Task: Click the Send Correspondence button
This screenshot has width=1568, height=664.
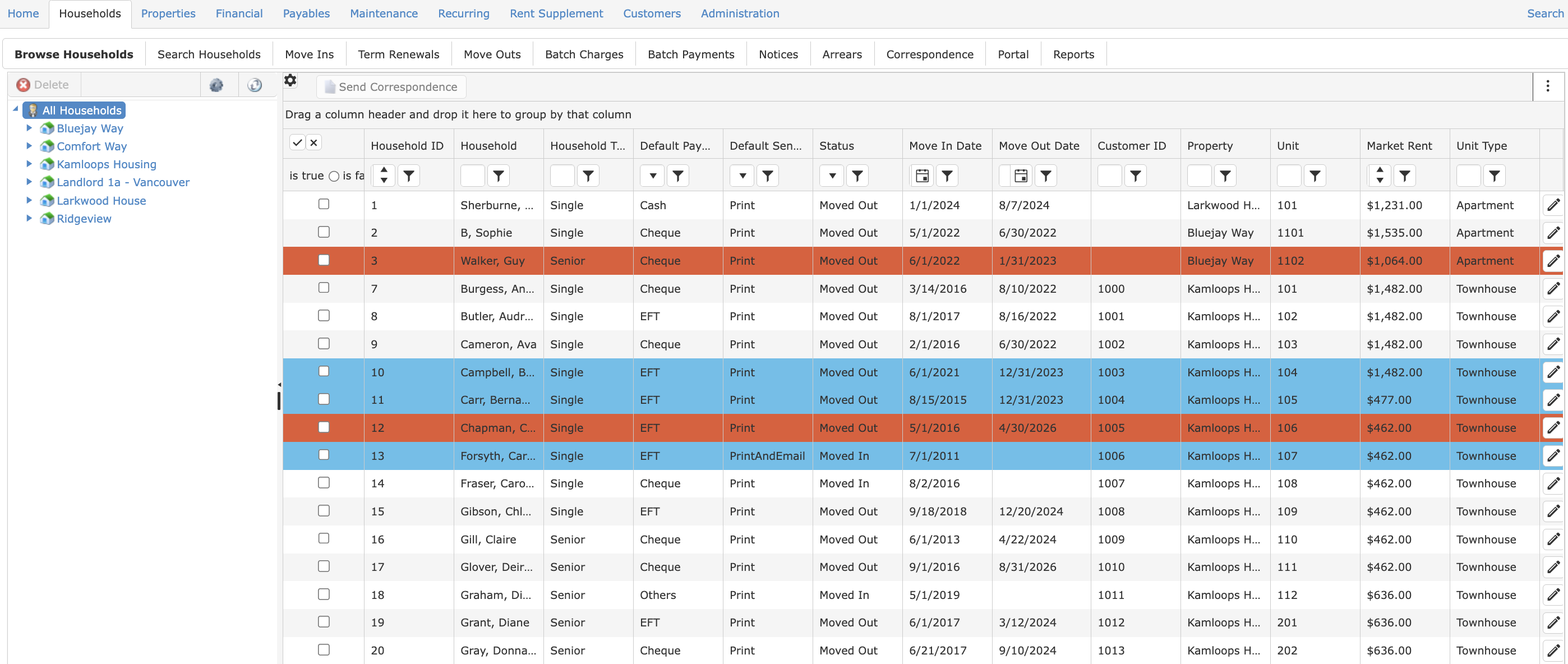Action: click(x=391, y=87)
